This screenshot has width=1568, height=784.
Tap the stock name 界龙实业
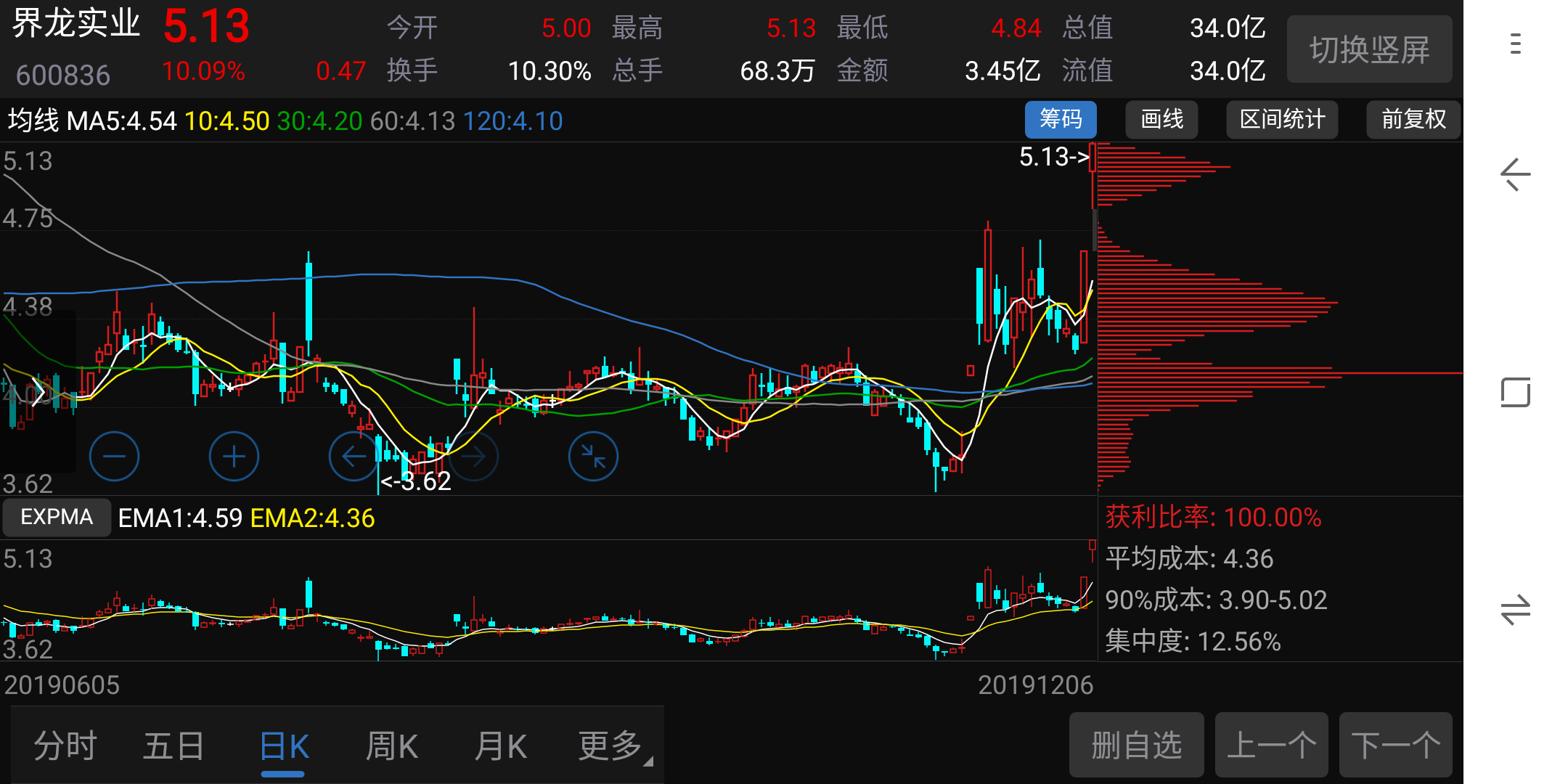click(76, 23)
